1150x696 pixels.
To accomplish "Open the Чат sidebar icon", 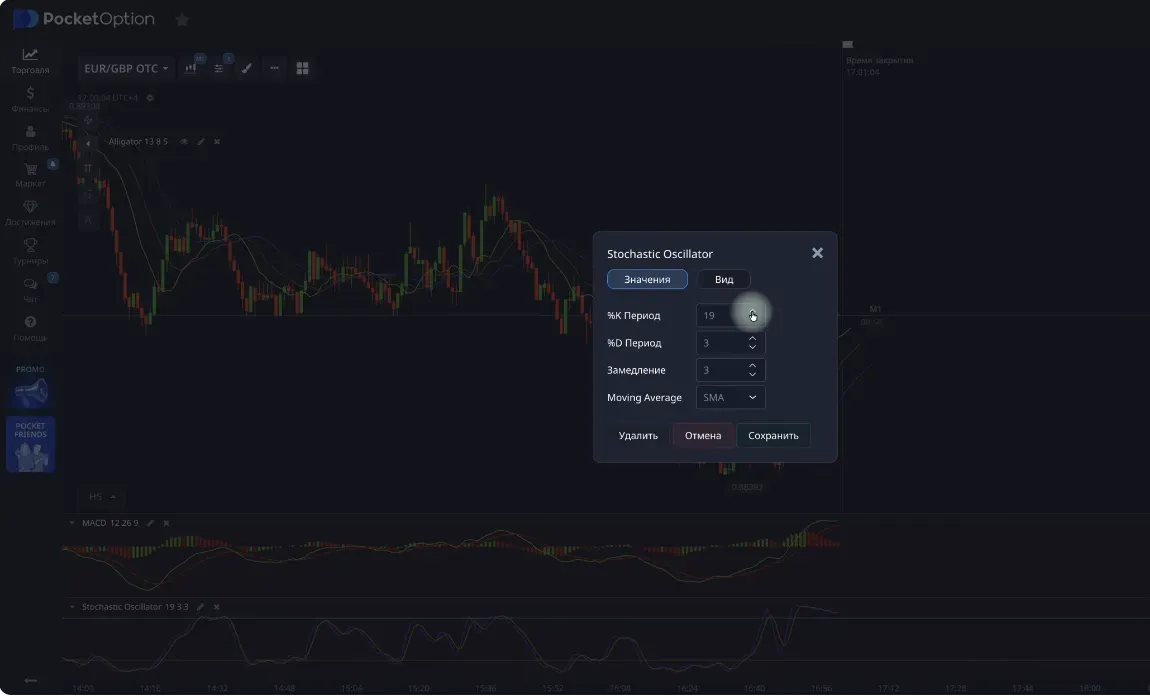I will point(30,285).
